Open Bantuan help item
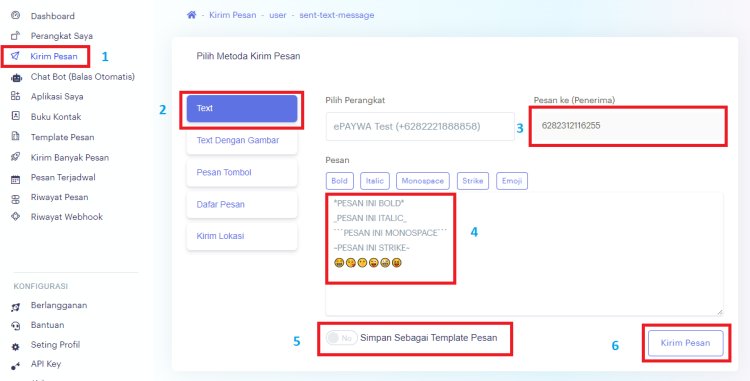Screen dimensions: 750x381 click(x=47, y=325)
